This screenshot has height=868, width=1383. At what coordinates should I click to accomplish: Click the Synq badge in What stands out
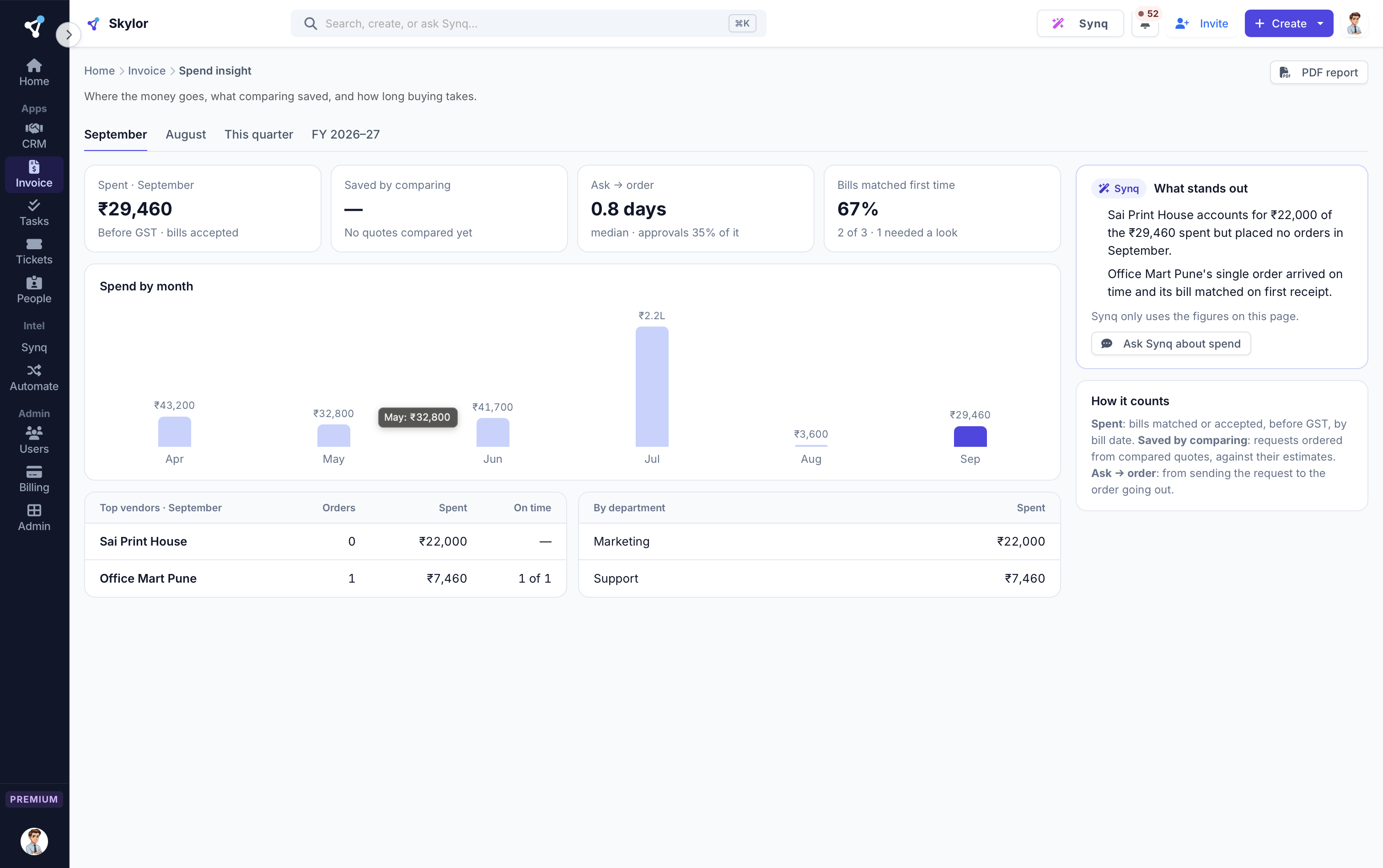1118,188
